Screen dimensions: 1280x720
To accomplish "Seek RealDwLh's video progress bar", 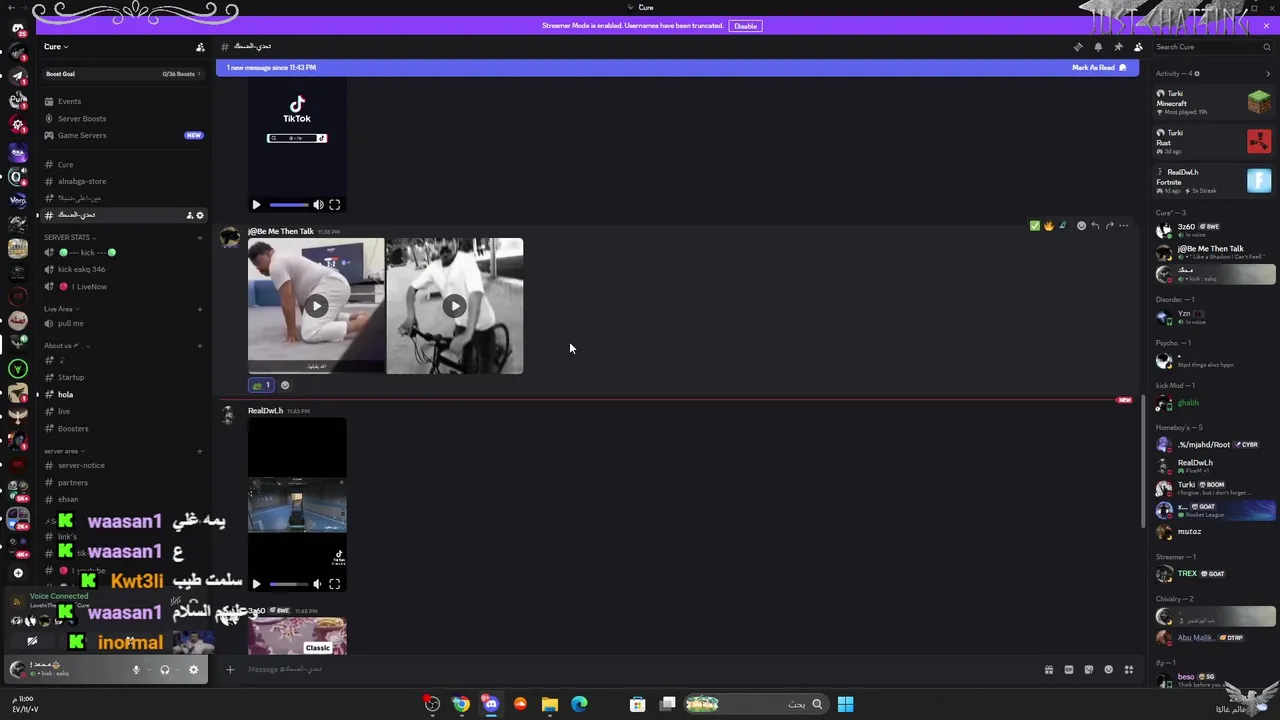I will [x=288, y=584].
